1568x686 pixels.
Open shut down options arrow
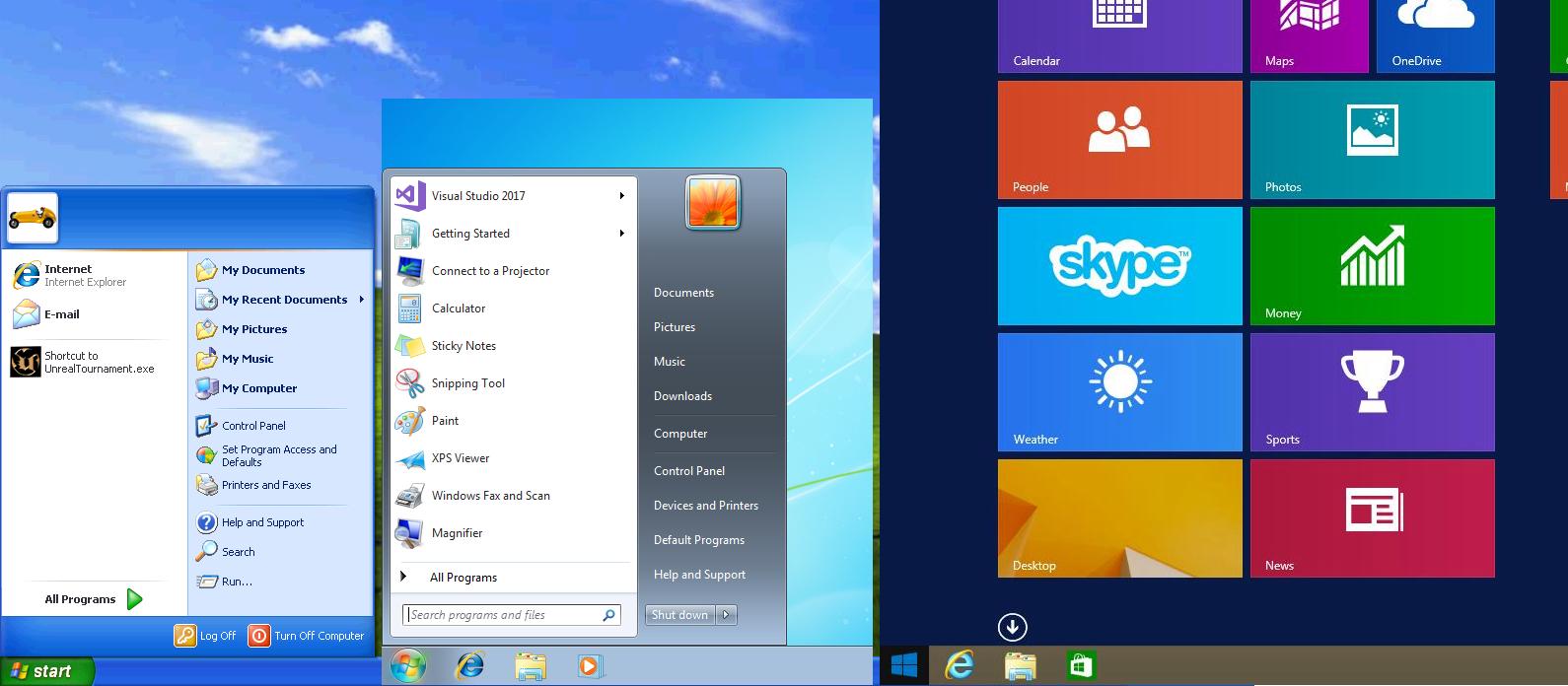726,615
